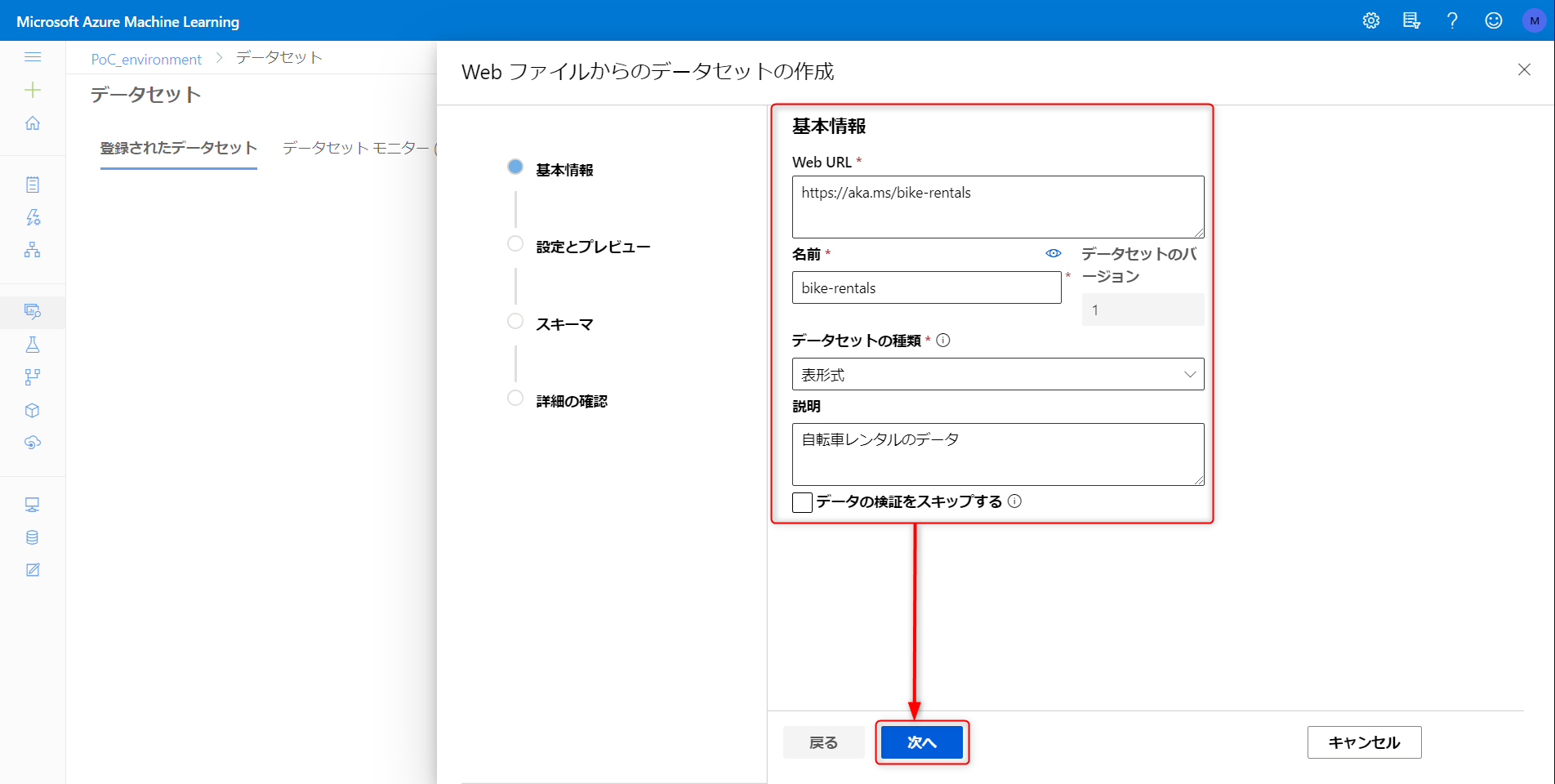The height and width of the screenshot is (784, 1555).
Task: Click the 基本情報 section heading in form
Action: tap(829, 126)
